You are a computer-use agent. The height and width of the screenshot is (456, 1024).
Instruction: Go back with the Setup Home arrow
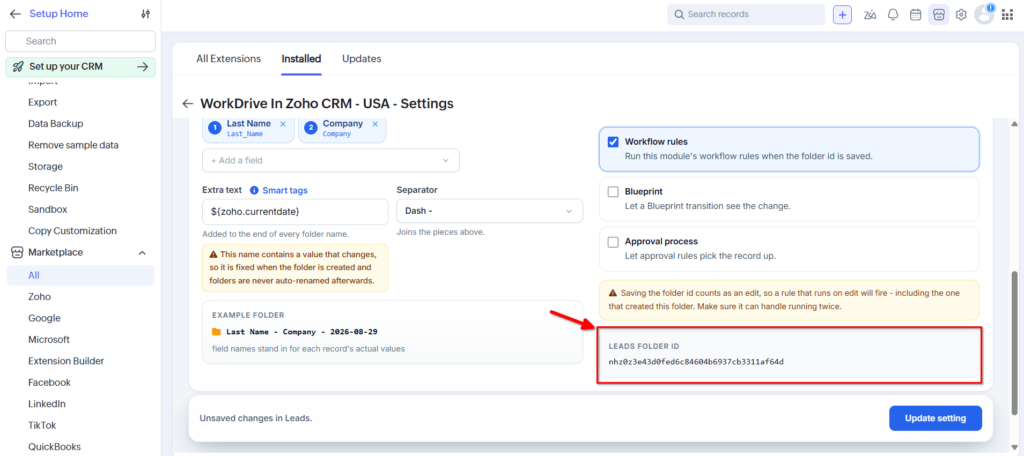15,14
